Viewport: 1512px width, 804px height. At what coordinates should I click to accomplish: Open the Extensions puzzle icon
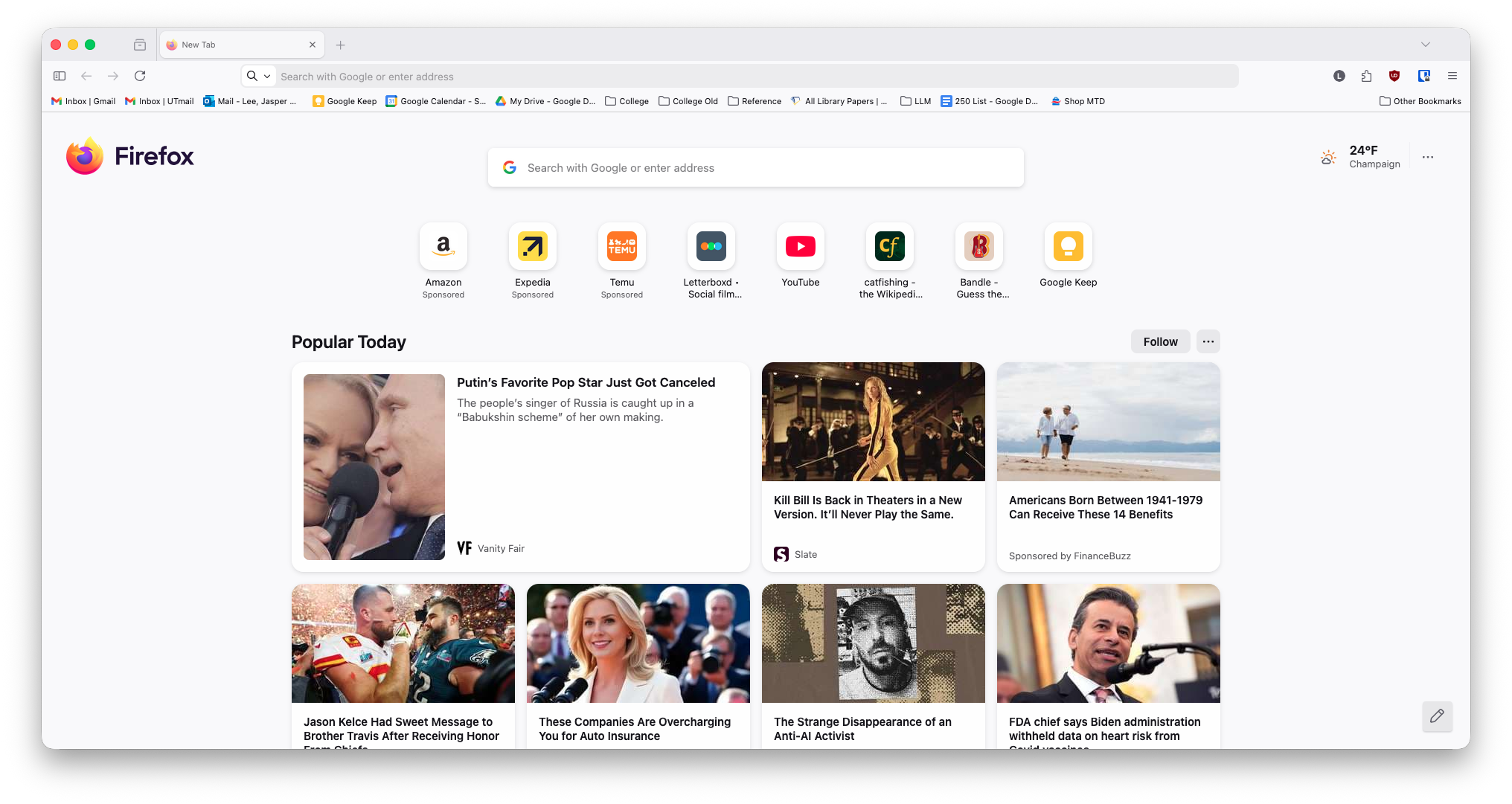(1366, 76)
